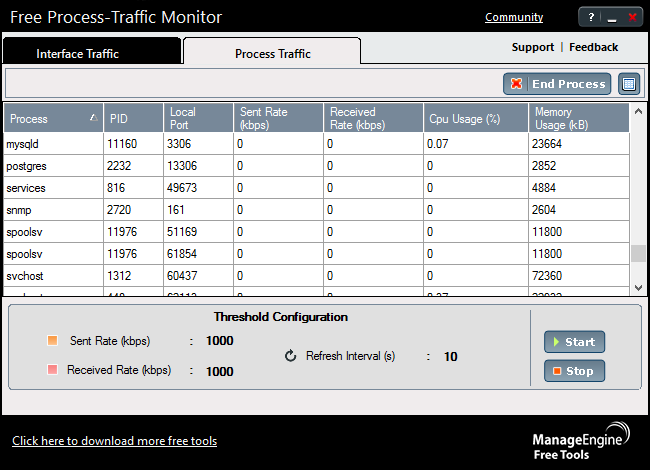Click the table scrollbar up arrow
Viewport: 650px width, 470px height.
coord(638,111)
